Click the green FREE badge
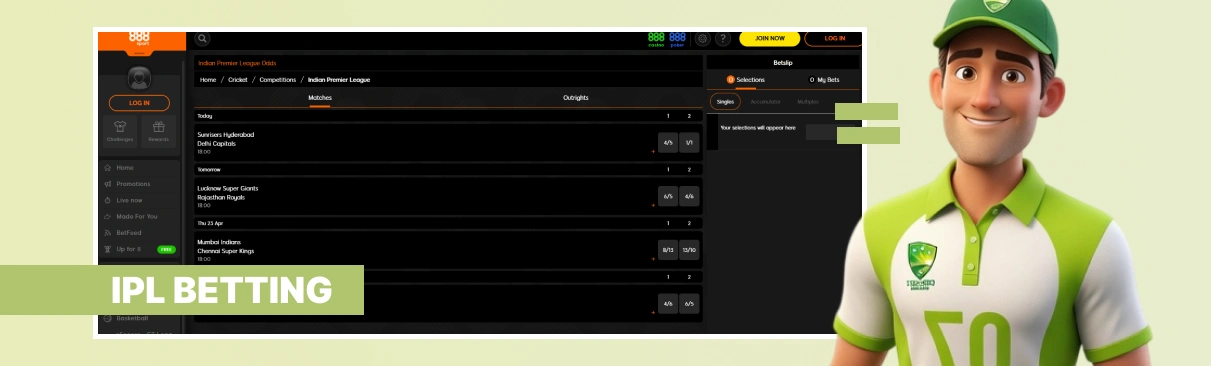The image size is (1211, 366). (x=166, y=249)
